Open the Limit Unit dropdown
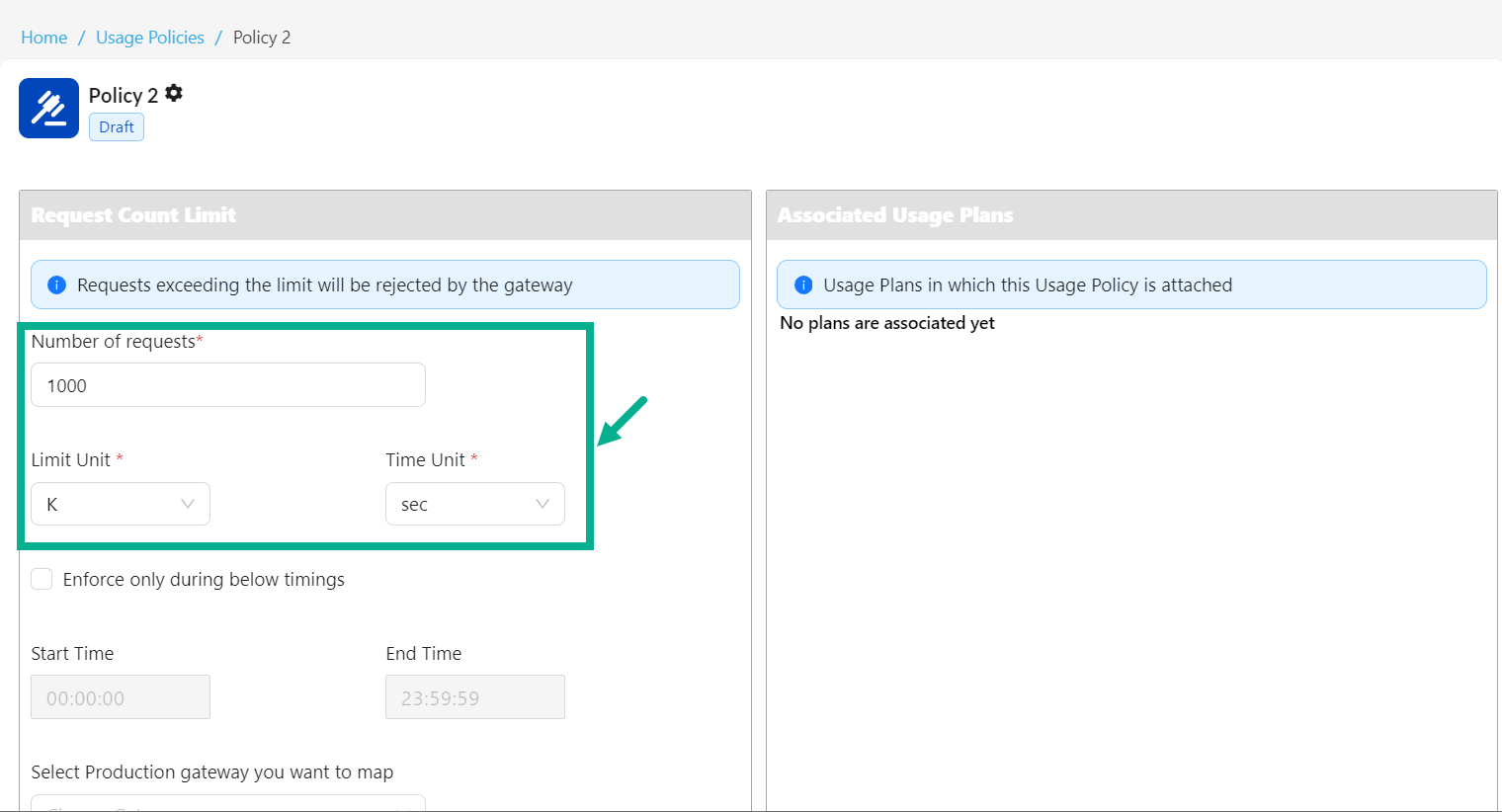The image size is (1502, 812). click(121, 504)
